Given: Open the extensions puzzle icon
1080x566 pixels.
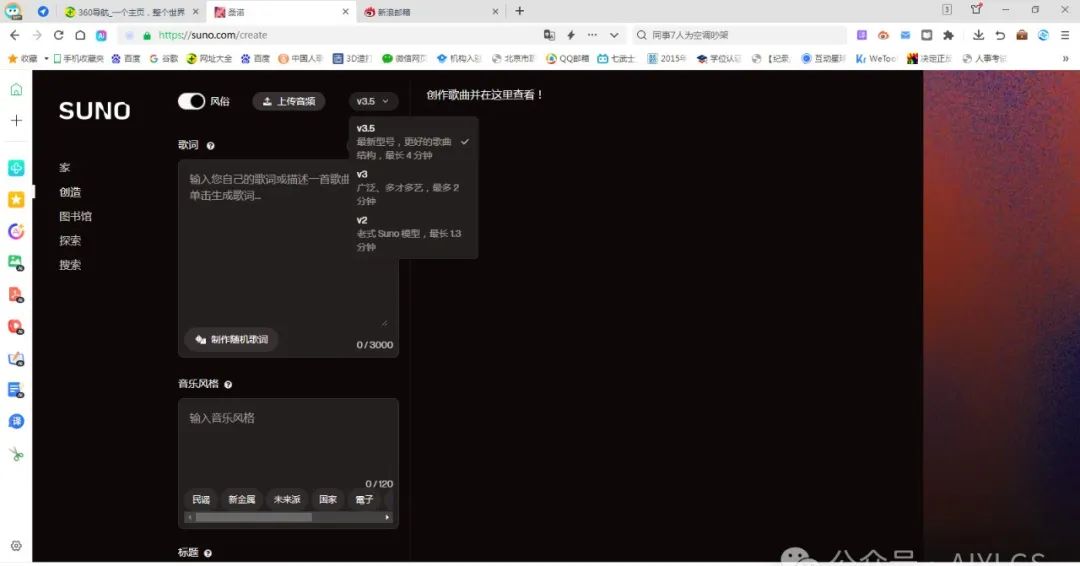Looking at the screenshot, I should 948,35.
